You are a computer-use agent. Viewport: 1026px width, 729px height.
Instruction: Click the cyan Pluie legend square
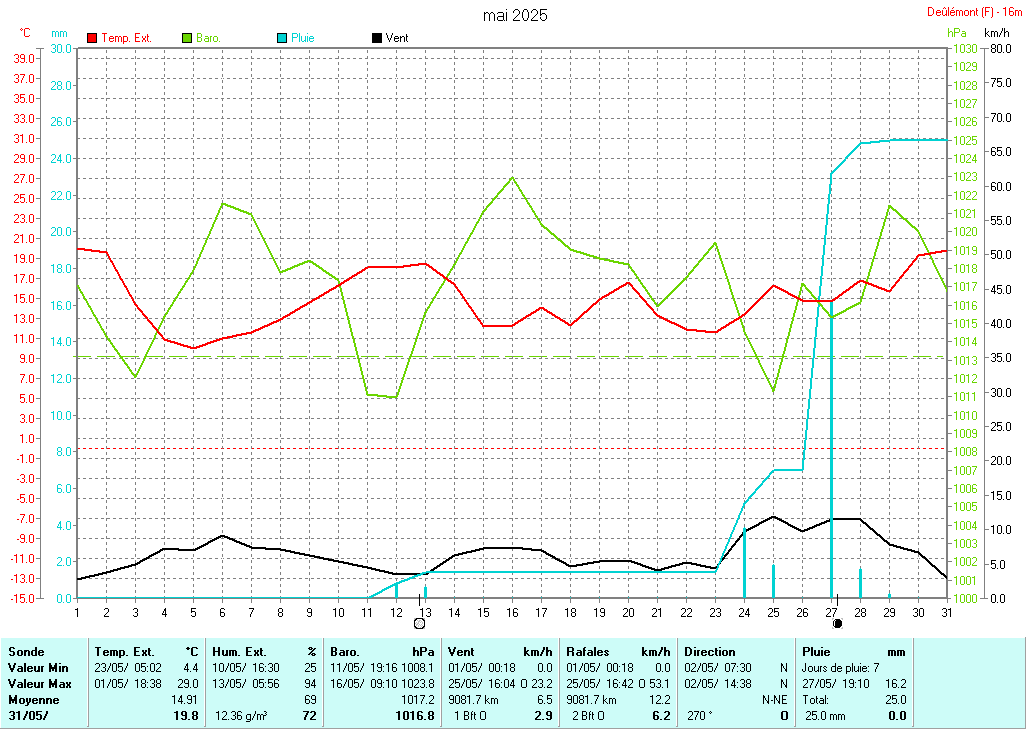(282, 38)
